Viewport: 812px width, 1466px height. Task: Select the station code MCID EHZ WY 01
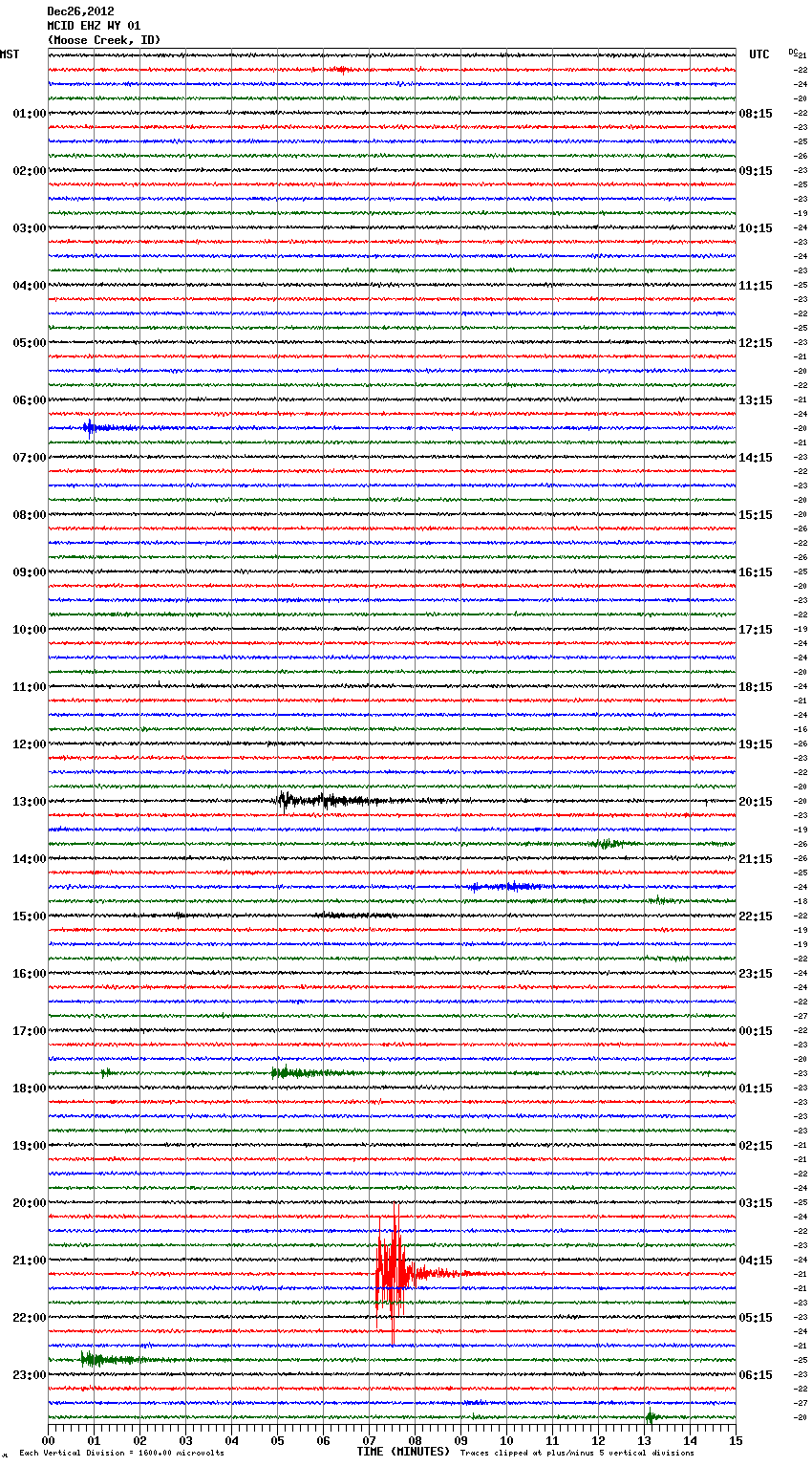94,26
